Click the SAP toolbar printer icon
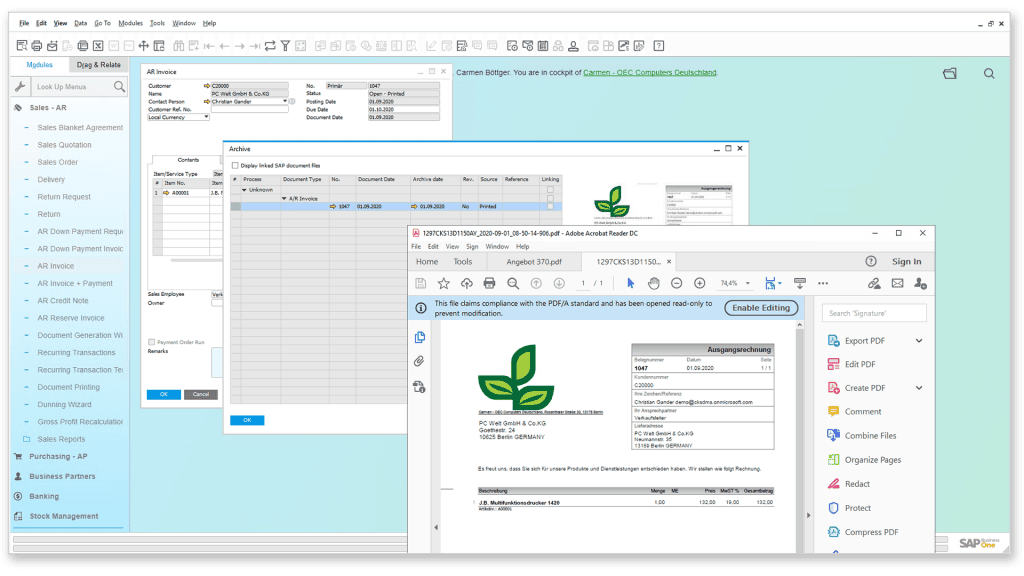 tap(37, 46)
